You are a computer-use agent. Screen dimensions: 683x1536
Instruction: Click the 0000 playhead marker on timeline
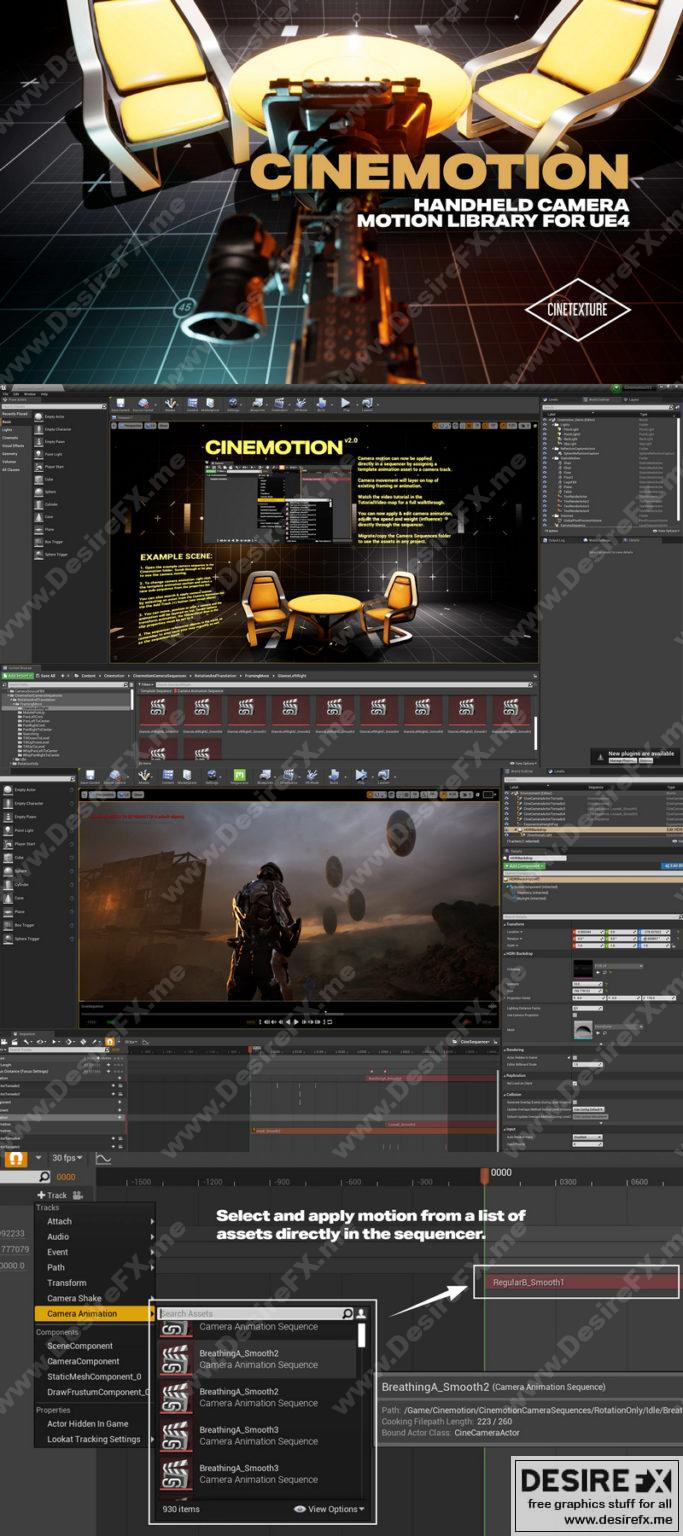click(485, 1174)
